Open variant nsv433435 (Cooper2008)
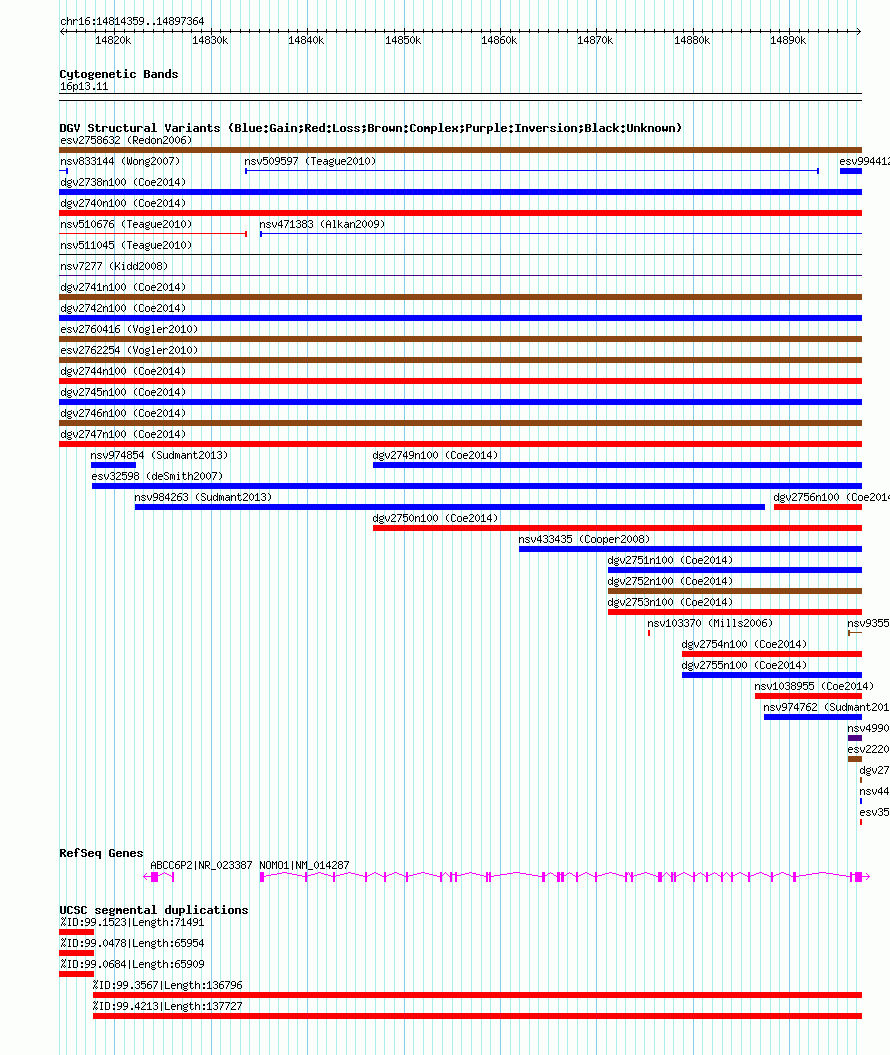The height and width of the screenshot is (1055, 890). pos(584,540)
